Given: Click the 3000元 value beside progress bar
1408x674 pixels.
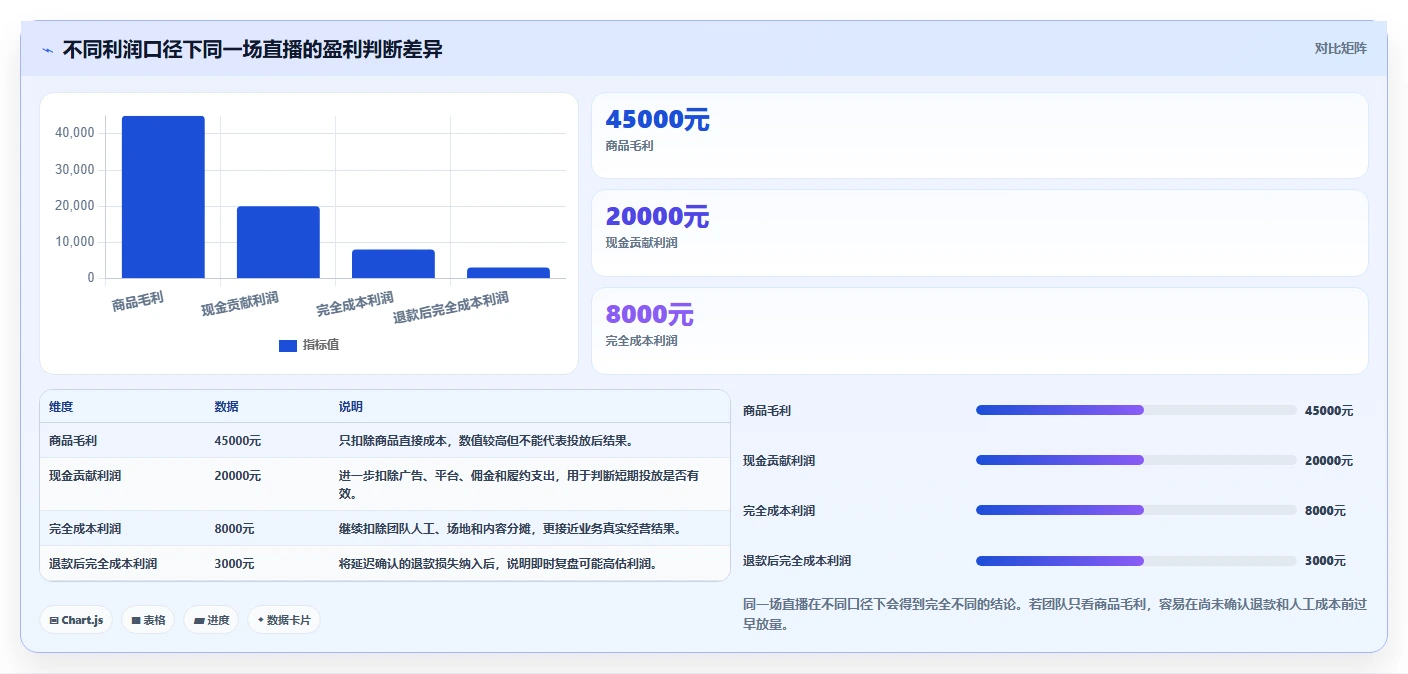Looking at the screenshot, I should tap(1325, 560).
